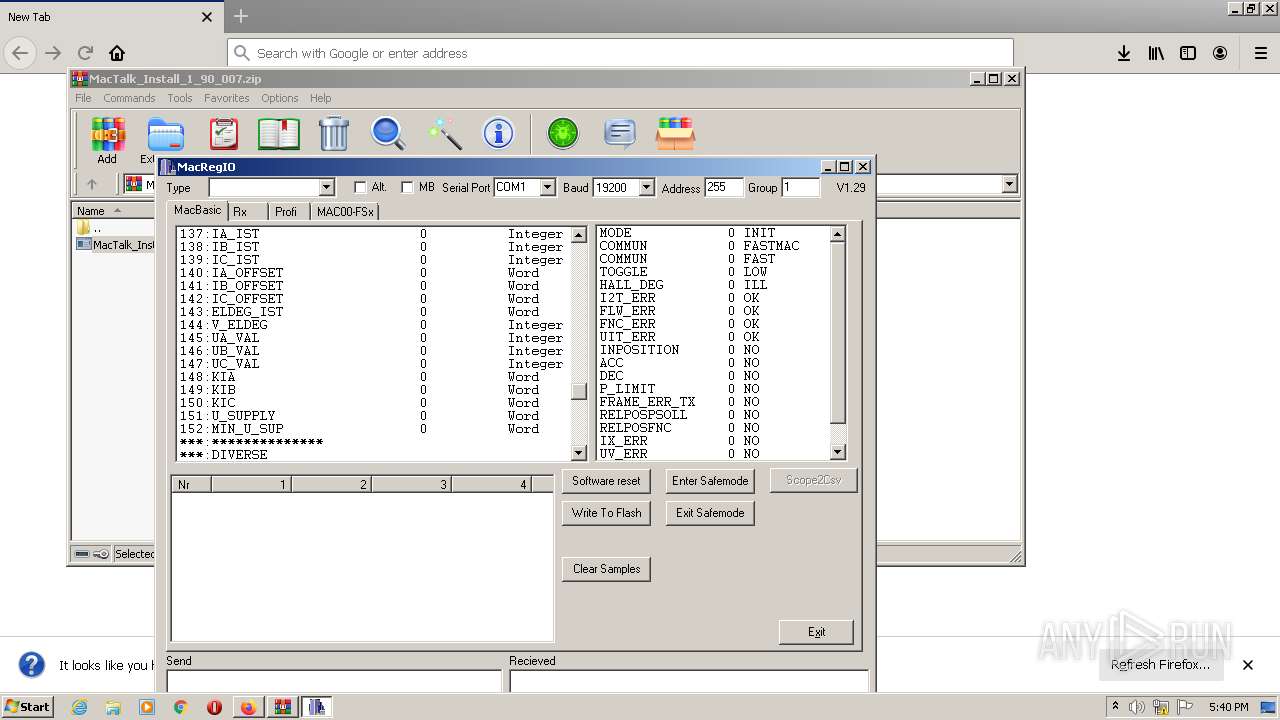Toggle the Alt. checkbox in MacRegIO
1280x720 pixels.
point(361,187)
